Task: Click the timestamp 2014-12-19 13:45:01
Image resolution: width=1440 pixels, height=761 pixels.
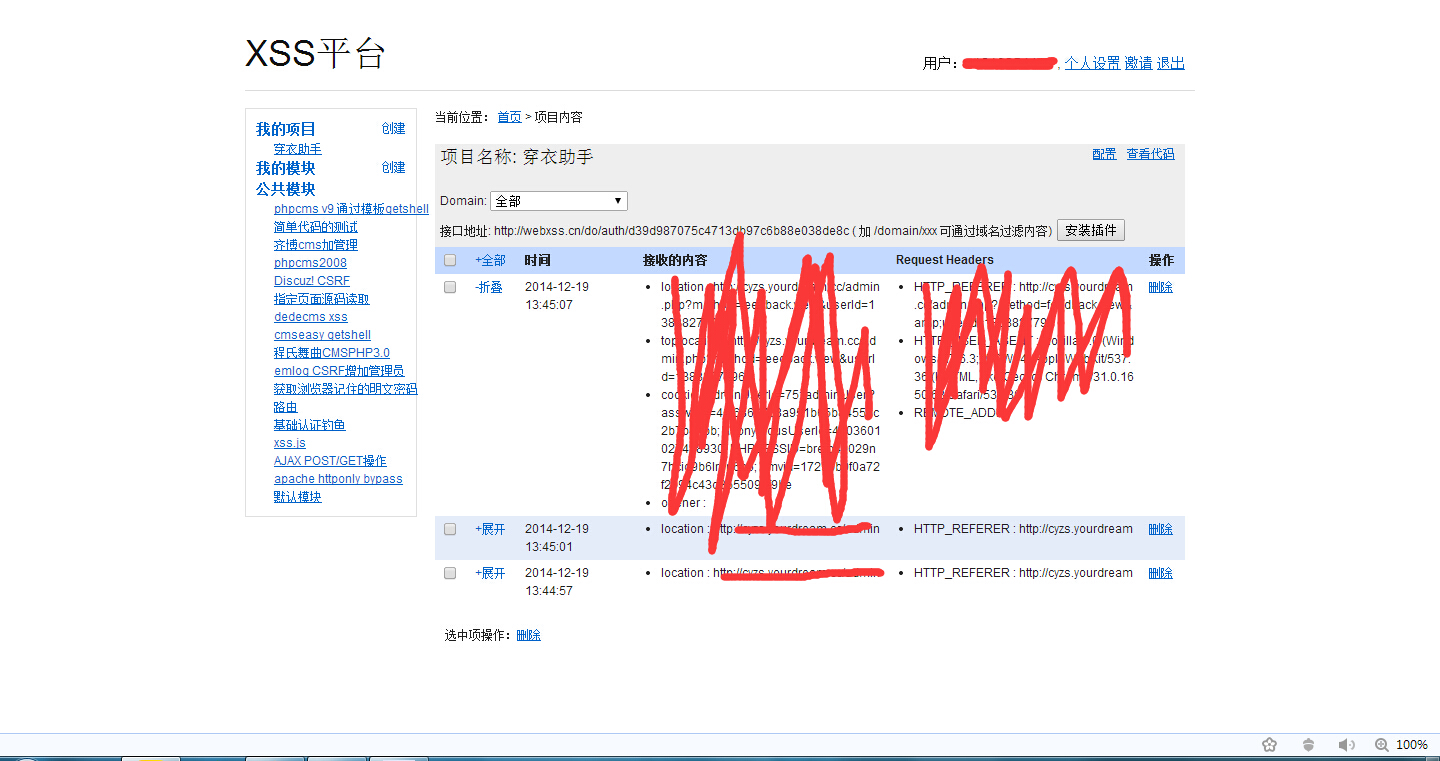Action: click(557, 538)
